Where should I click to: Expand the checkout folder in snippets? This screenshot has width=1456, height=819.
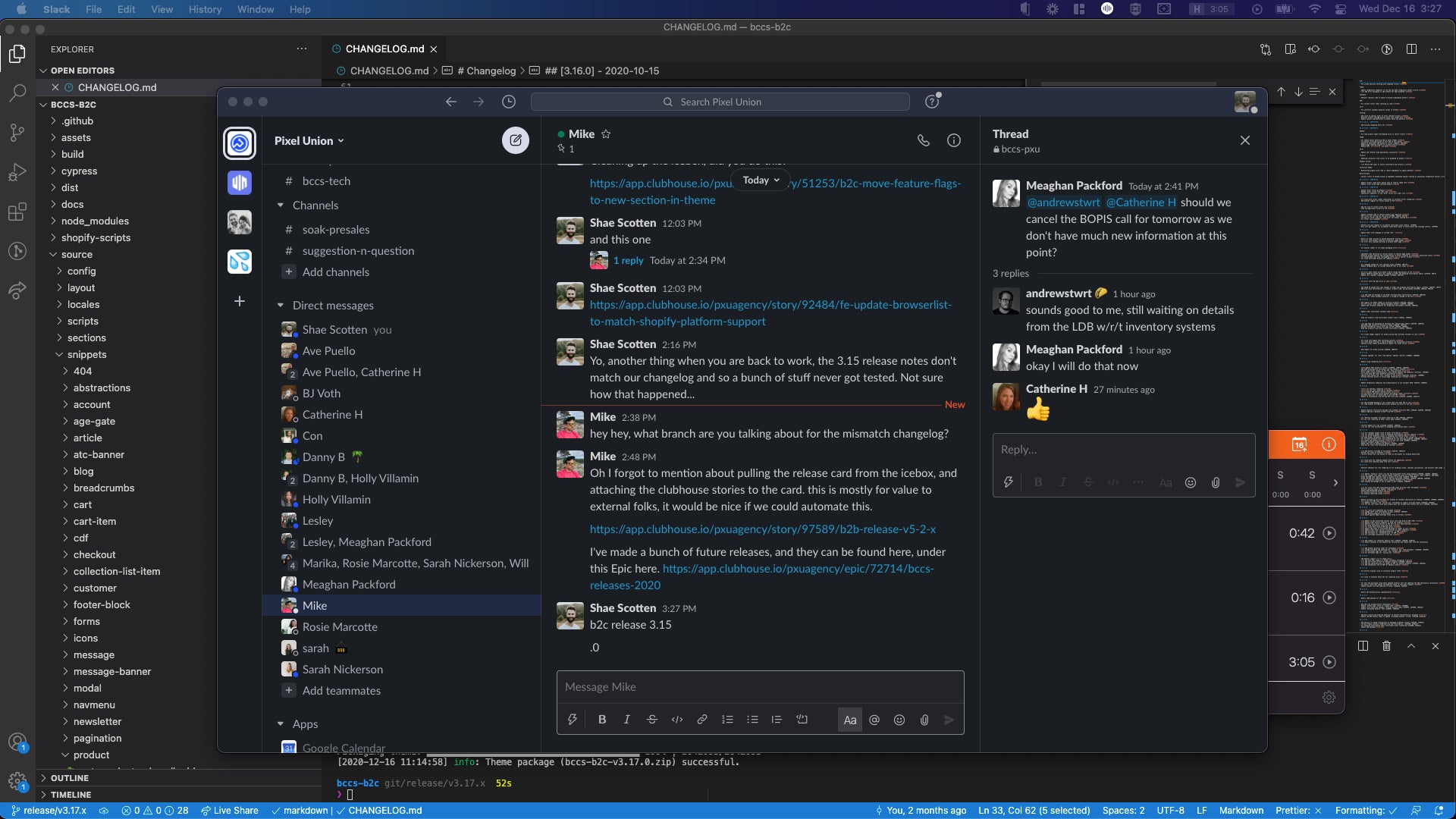point(94,554)
